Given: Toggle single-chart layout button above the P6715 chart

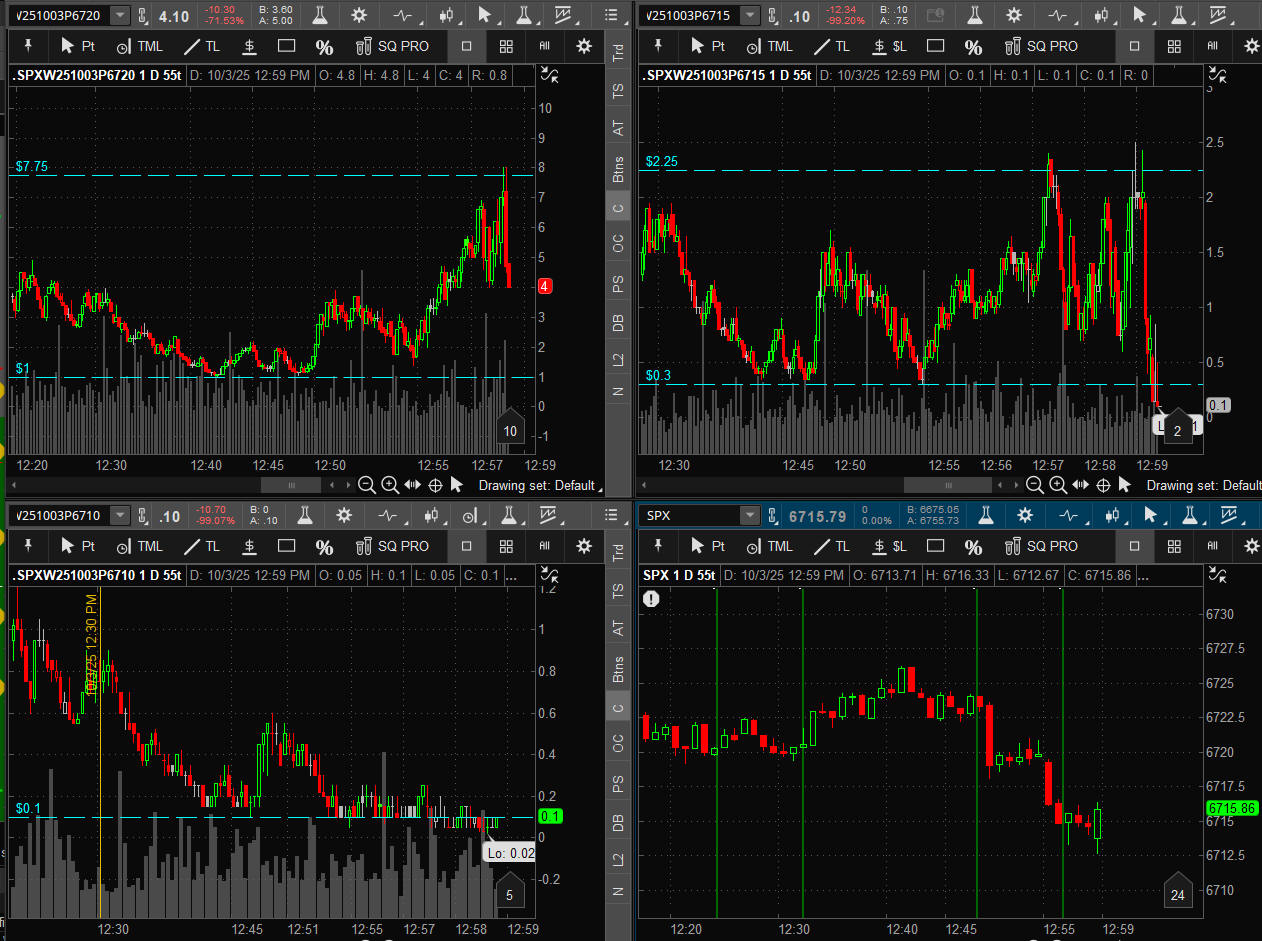Looking at the screenshot, I should click(x=1134, y=46).
